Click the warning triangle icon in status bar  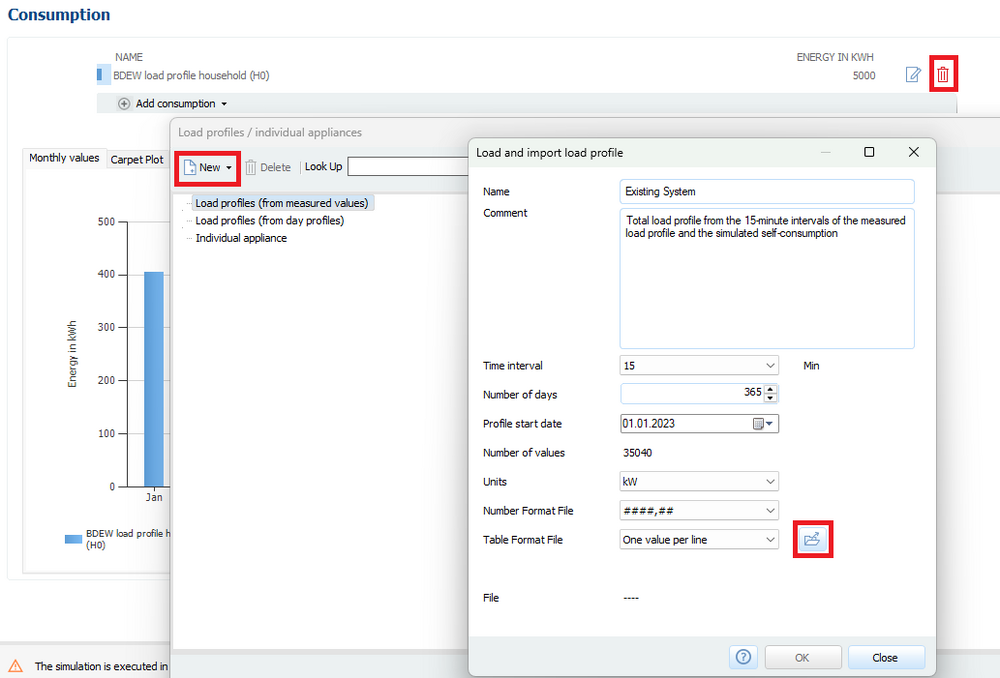coord(15,666)
